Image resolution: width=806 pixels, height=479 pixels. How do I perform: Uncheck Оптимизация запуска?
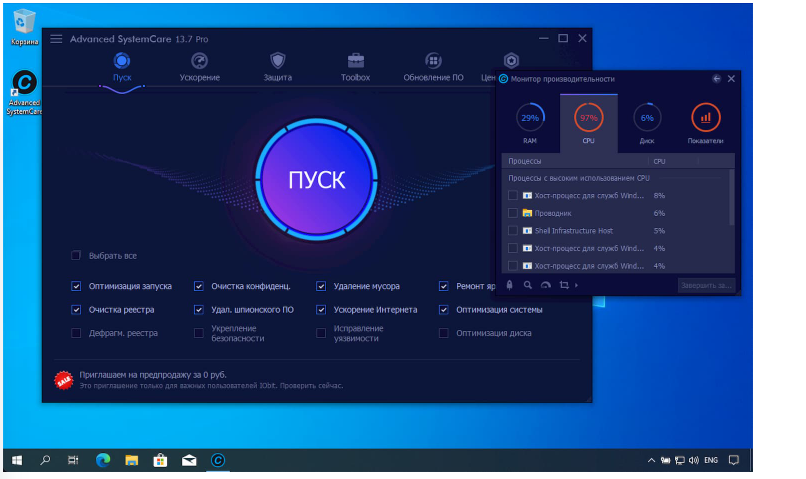(x=76, y=286)
